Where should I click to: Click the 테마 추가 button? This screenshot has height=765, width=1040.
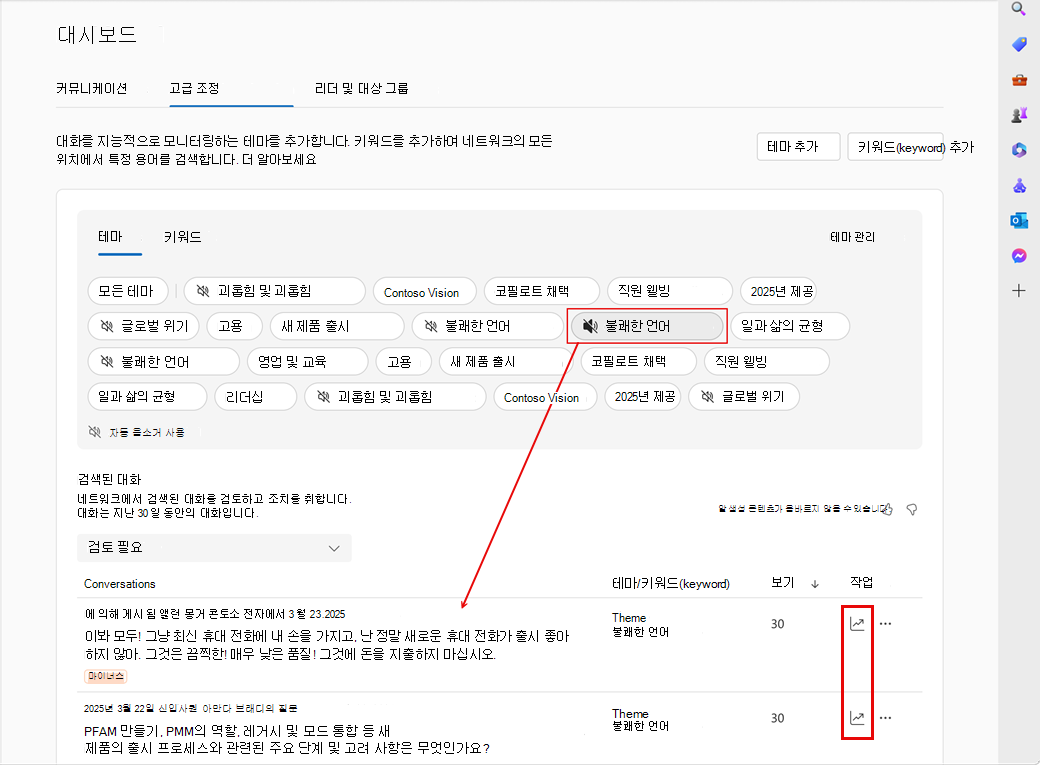coord(797,145)
